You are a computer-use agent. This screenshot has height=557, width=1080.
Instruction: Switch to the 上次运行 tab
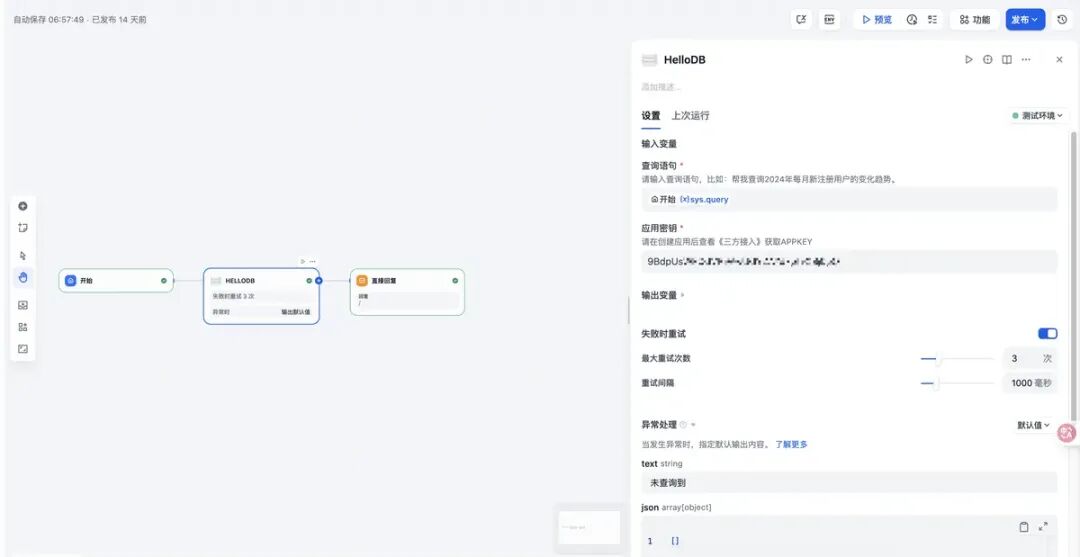pyautogui.click(x=691, y=116)
